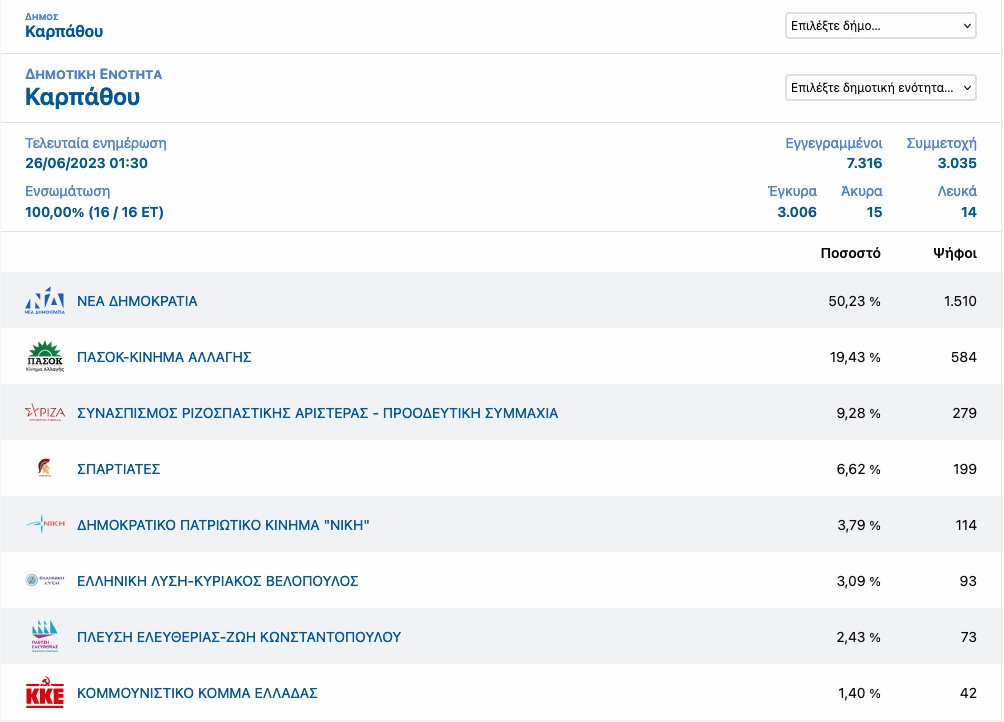Click the ΠΑΣΟΚ green sun logo

45,357
